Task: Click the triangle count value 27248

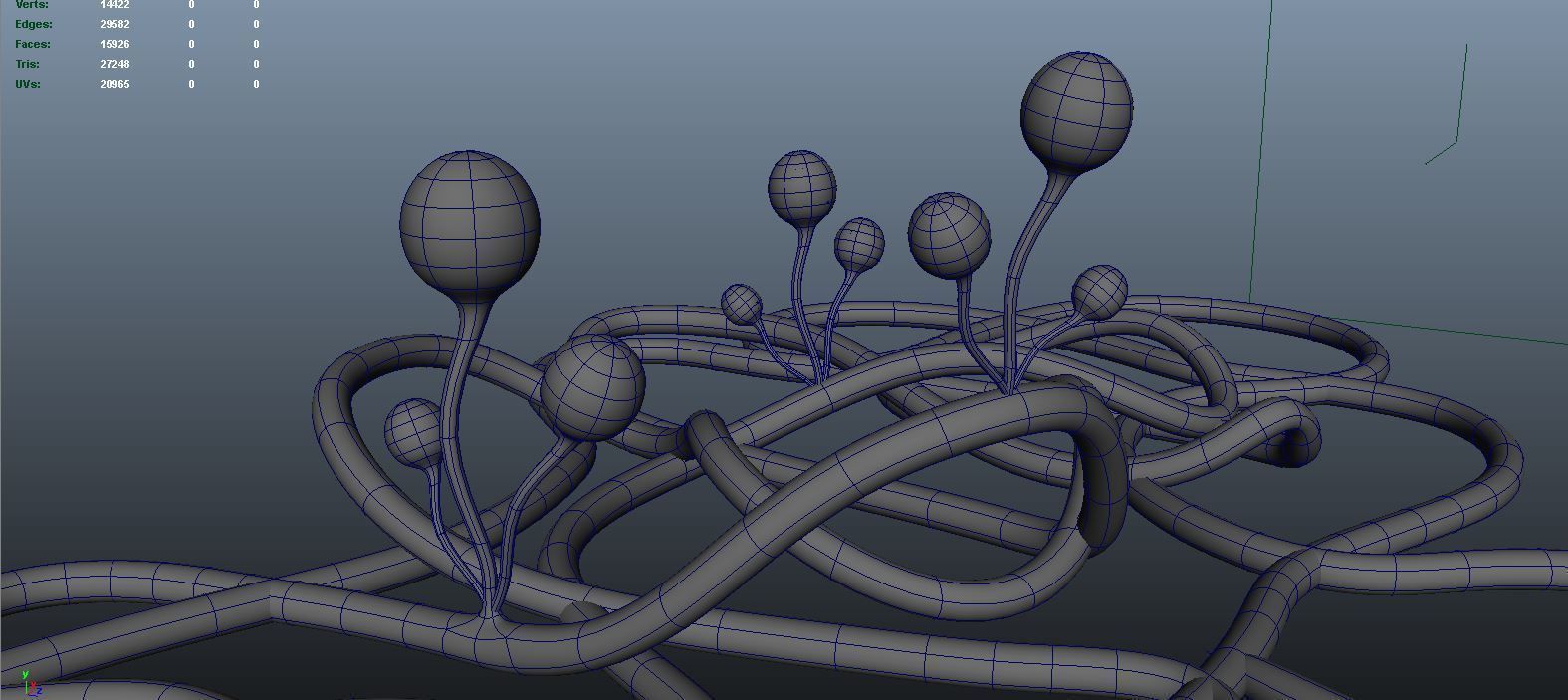Action: pos(114,64)
